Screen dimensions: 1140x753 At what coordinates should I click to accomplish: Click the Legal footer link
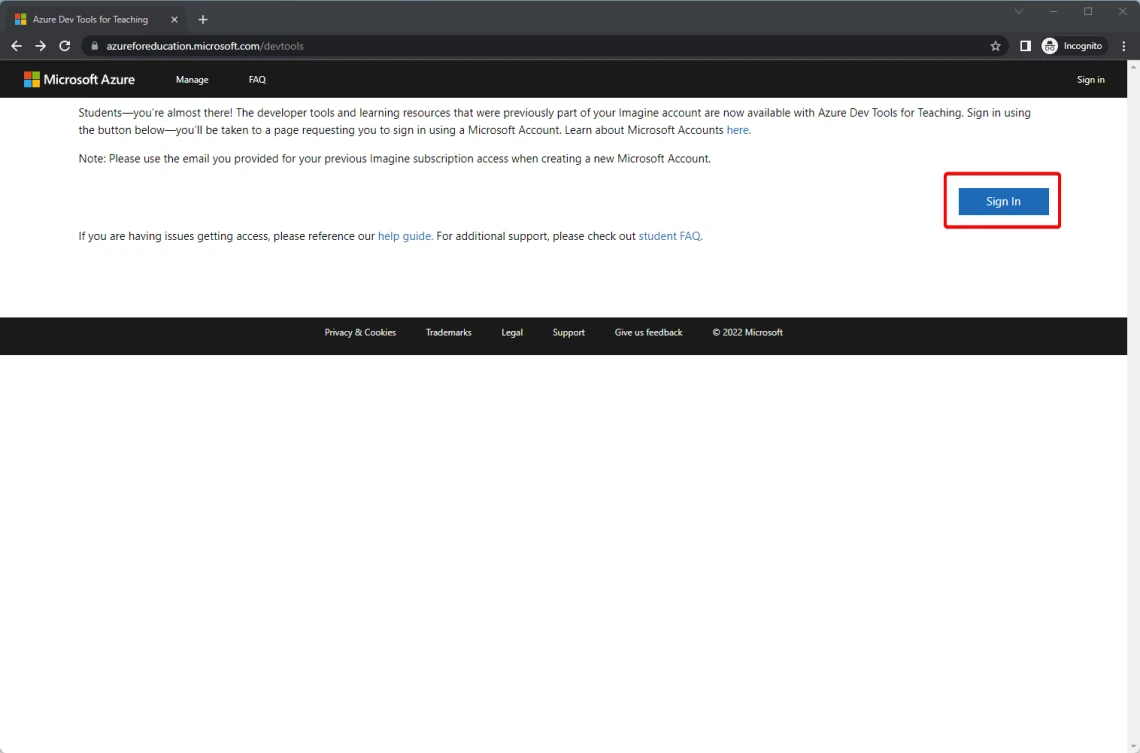click(512, 332)
